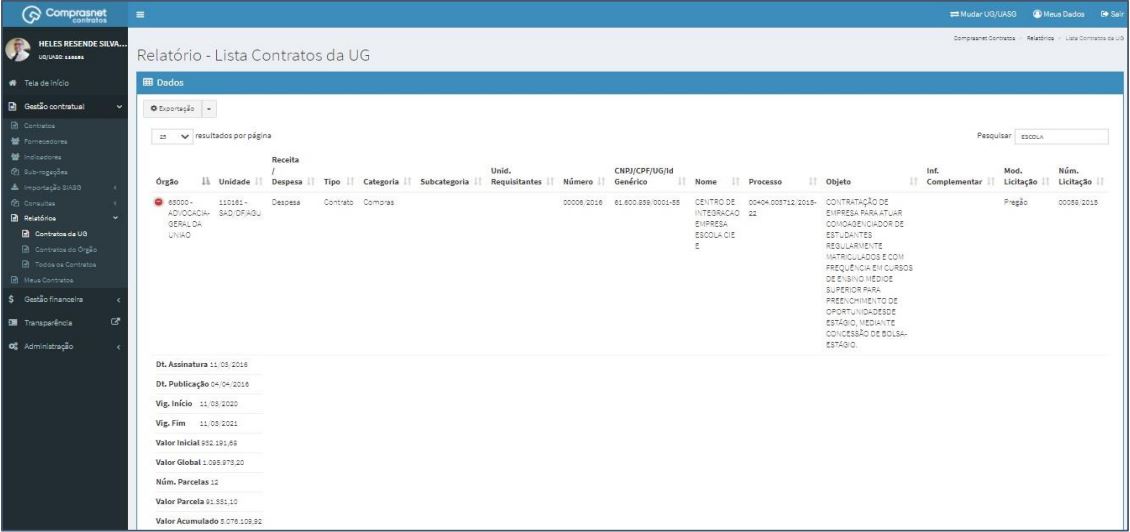1130x532 pixels.
Task: Open Transparência external link in sidebar
Action: click(x=64, y=322)
